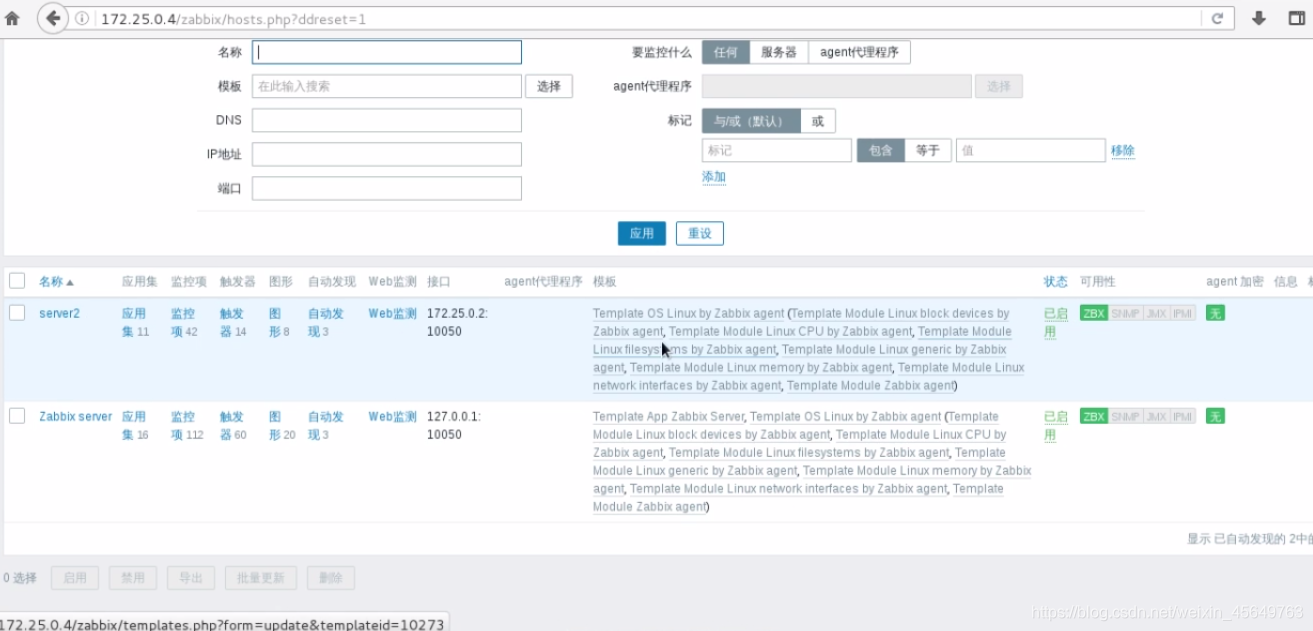Click the 名称 filter input field

tap(387, 52)
